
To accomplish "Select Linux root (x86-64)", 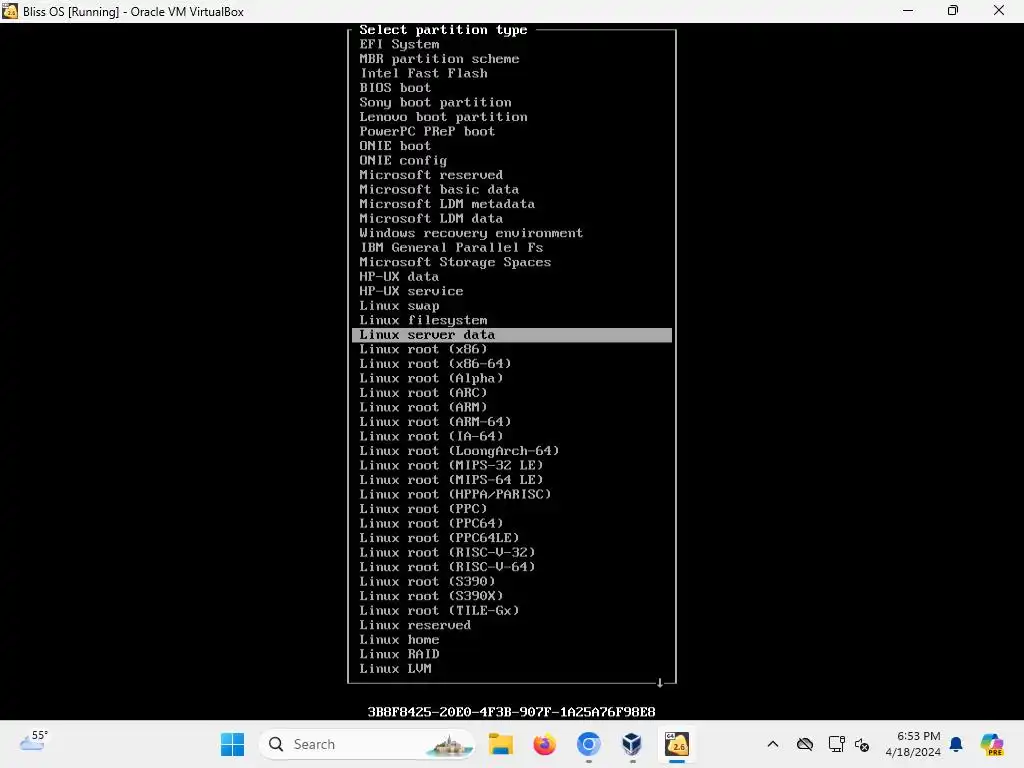I will point(435,364).
